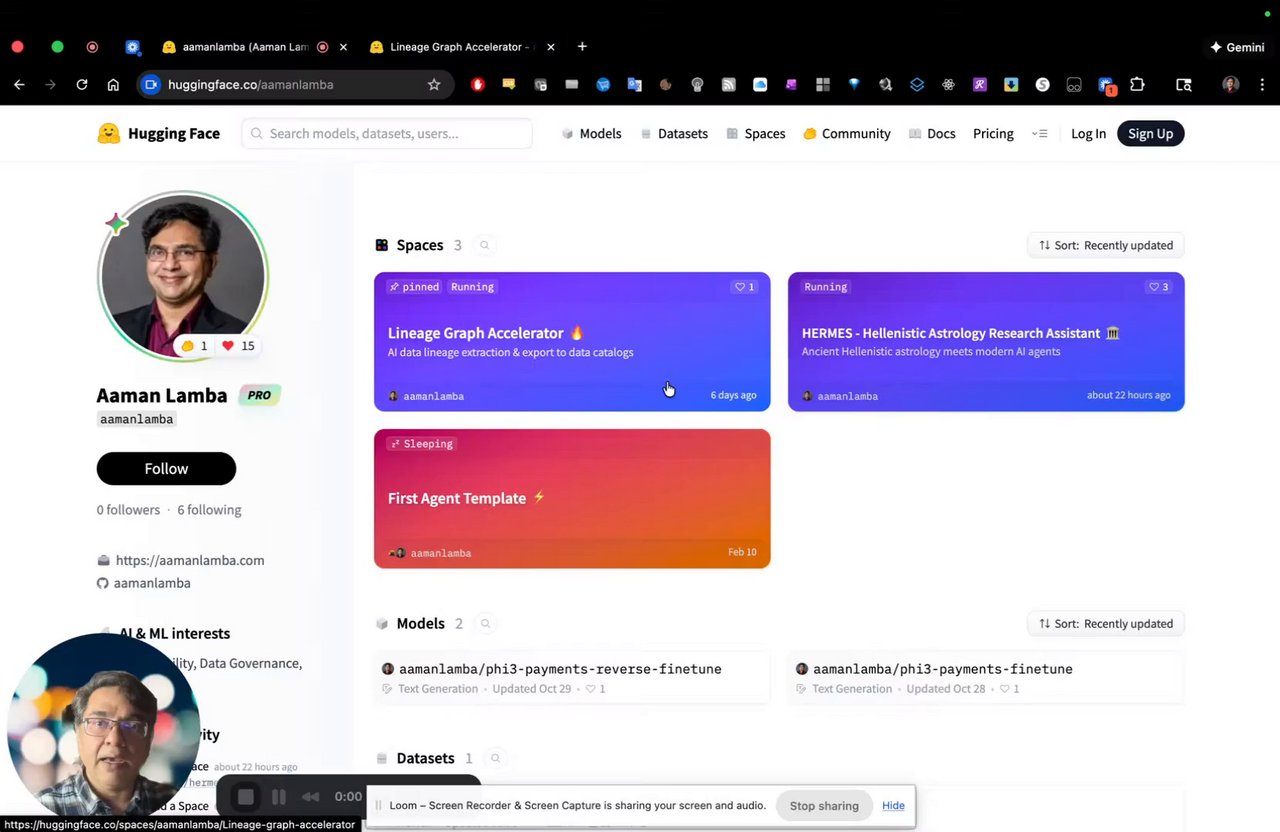Open the browser home page icon
The image size is (1280, 832).
[113, 85]
